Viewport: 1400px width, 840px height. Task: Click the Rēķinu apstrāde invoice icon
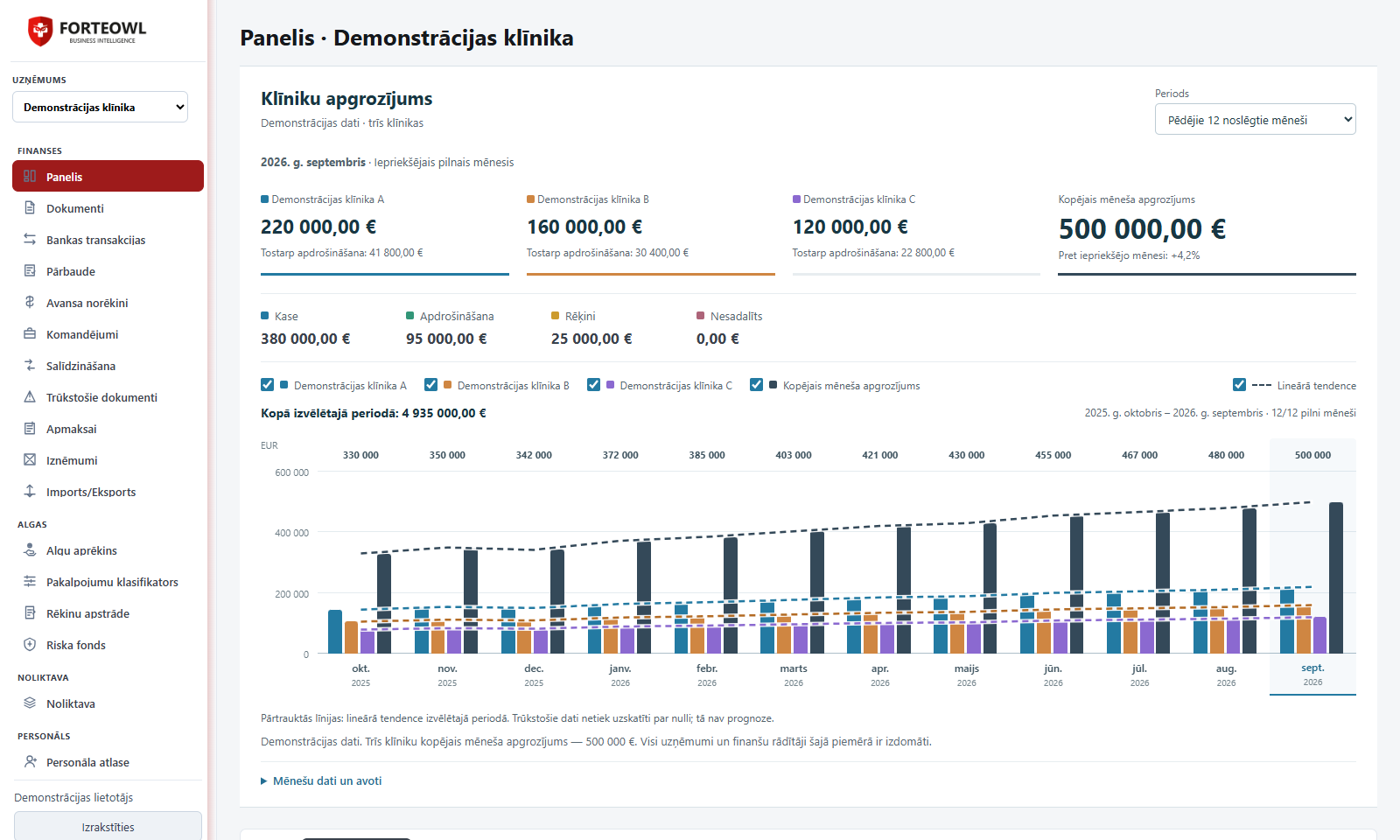click(x=30, y=613)
